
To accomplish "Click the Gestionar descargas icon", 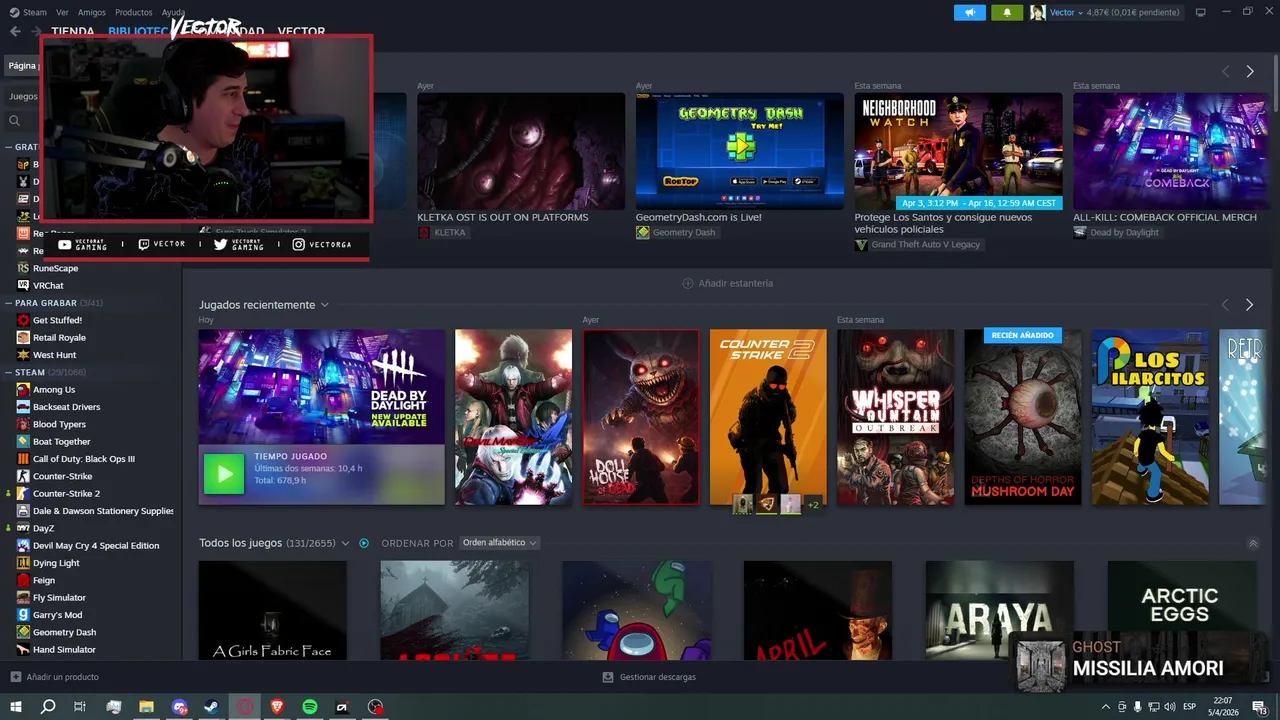I will click(608, 677).
